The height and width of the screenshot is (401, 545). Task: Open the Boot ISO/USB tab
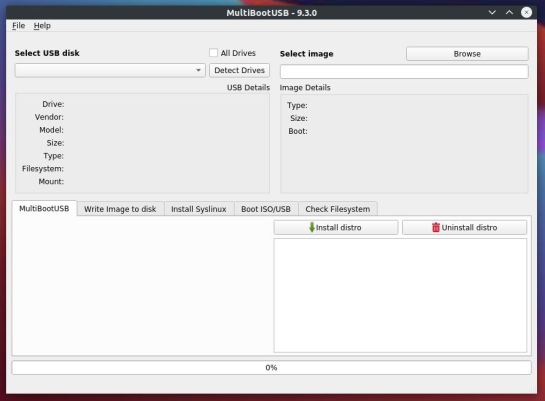(x=266, y=209)
